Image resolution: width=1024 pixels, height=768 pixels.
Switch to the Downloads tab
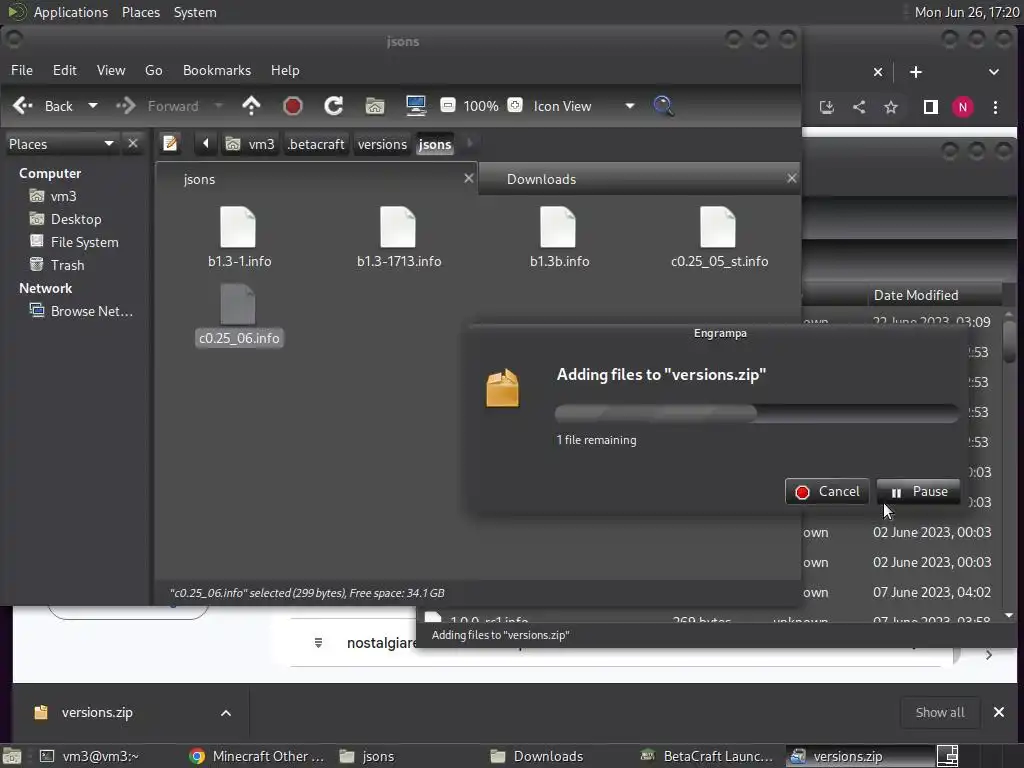tap(640, 179)
